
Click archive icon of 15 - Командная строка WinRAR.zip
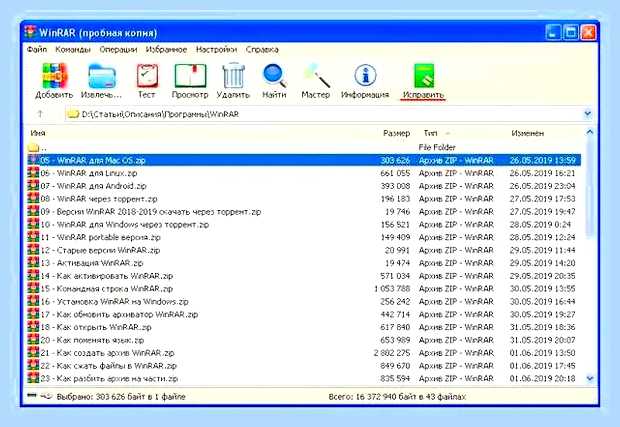pos(33,289)
